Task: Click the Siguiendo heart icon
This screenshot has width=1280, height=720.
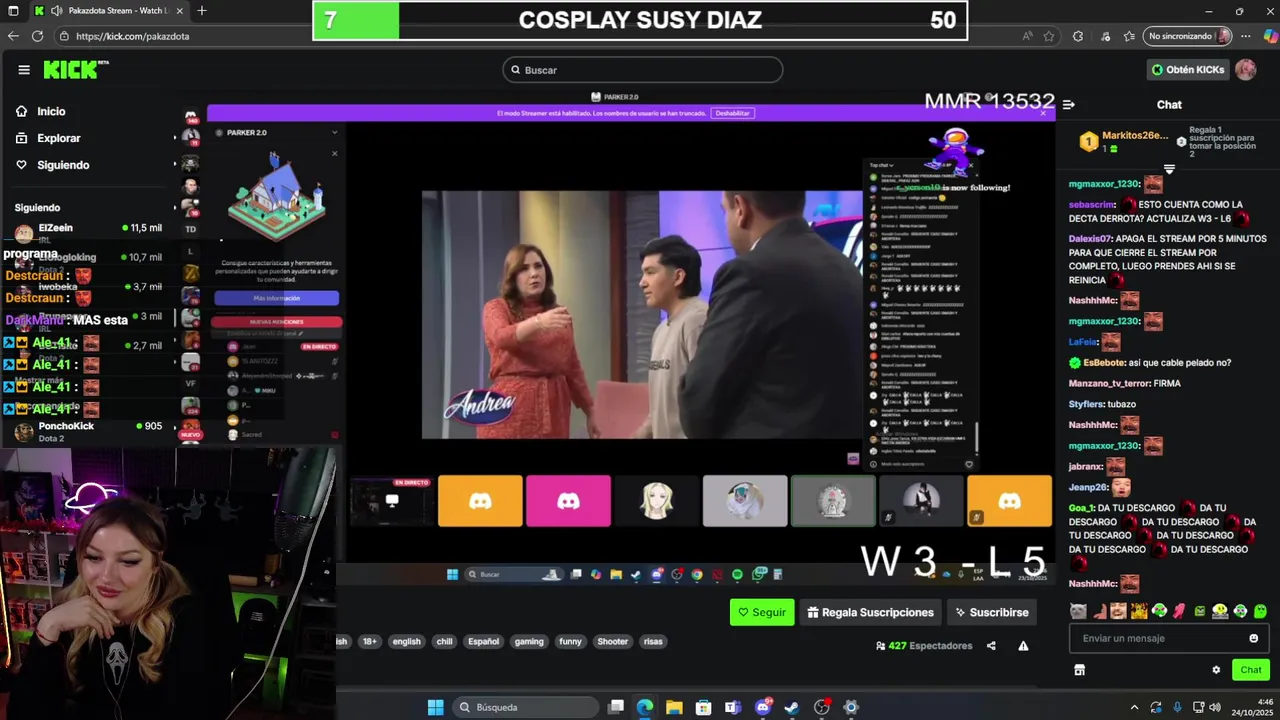Action: point(21,165)
